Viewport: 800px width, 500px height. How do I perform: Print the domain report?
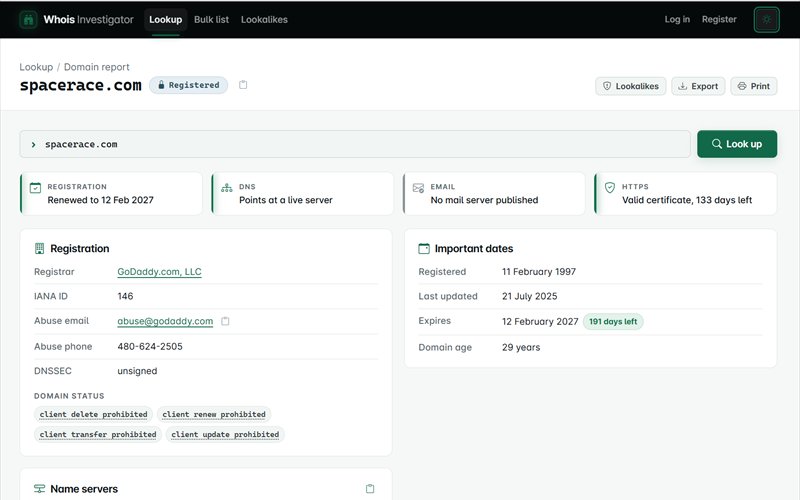tap(754, 86)
